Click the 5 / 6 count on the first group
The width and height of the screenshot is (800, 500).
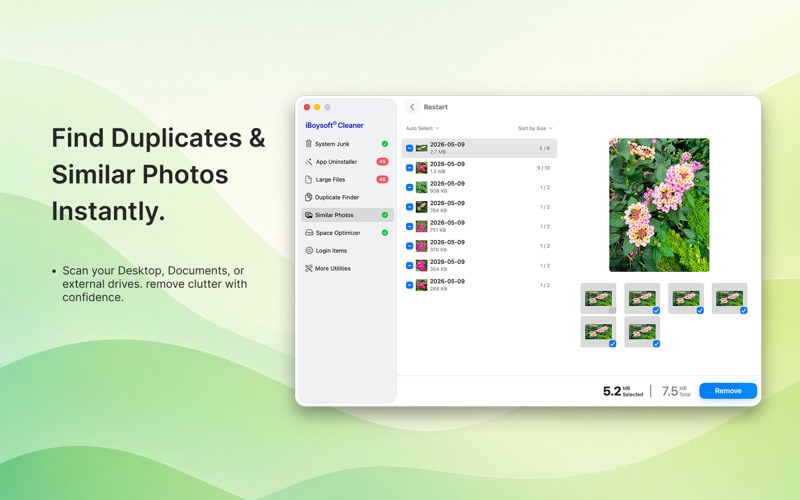pos(544,148)
